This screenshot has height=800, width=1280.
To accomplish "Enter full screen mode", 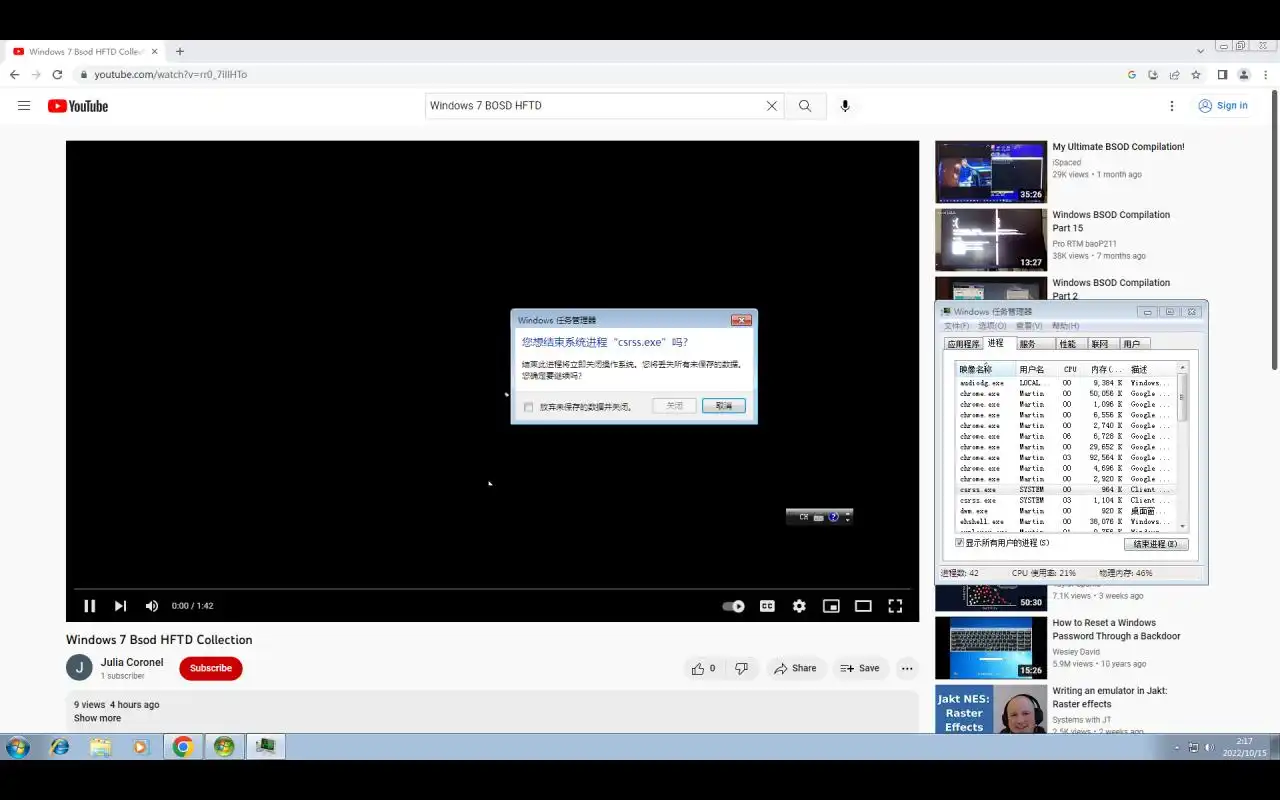I will 895,606.
